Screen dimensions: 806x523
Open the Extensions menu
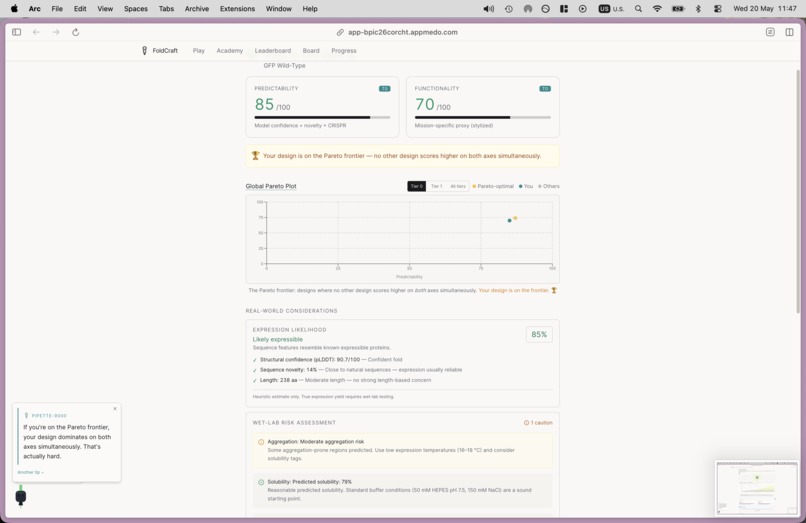(x=237, y=9)
